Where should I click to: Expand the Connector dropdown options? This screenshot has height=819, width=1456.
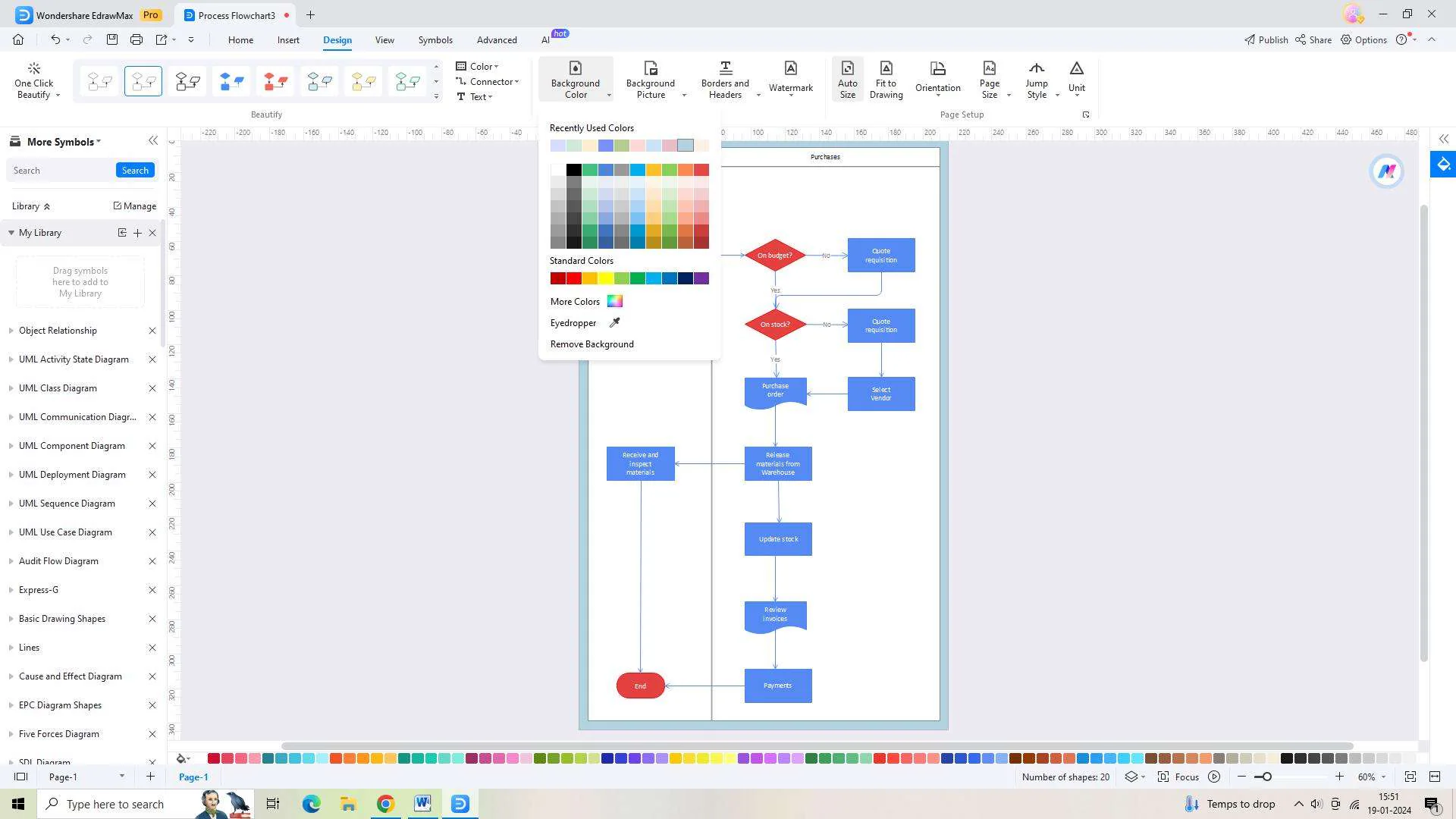pos(517,81)
